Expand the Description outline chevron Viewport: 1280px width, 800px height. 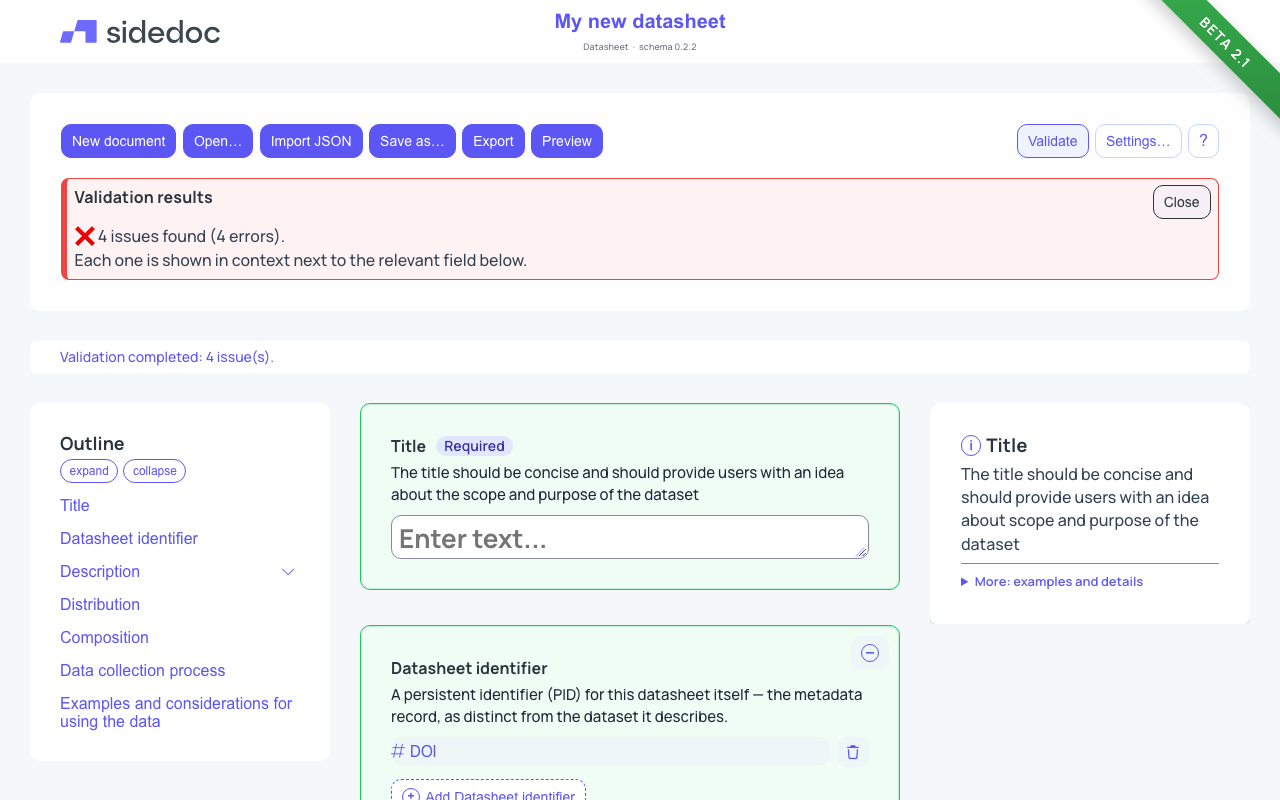point(288,572)
